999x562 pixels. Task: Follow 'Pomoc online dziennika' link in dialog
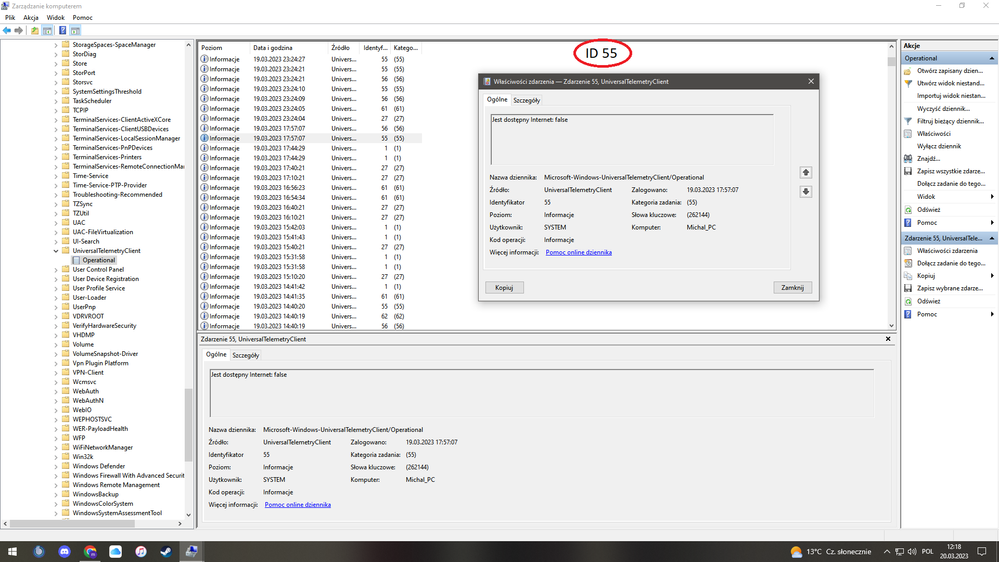pos(578,252)
